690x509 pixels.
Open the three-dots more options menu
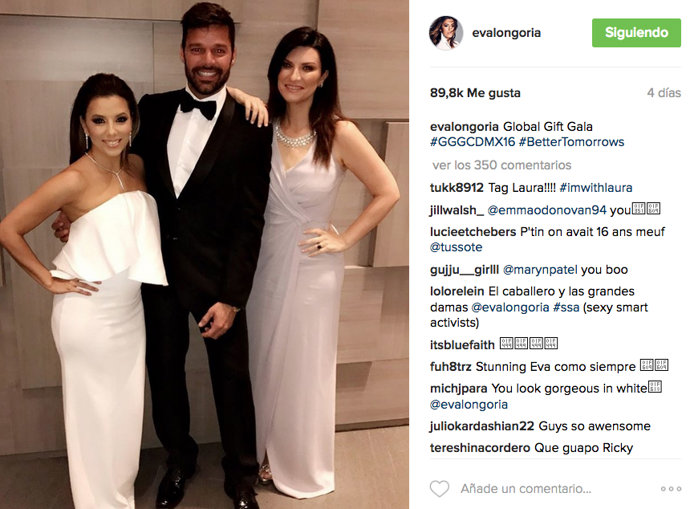click(671, 489)
